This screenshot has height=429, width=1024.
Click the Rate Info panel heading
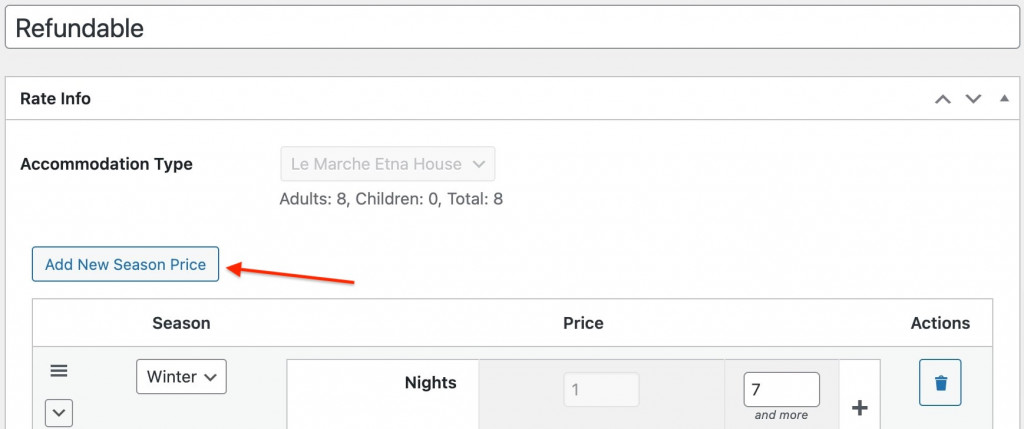pyautogui.click(x=56, y=99)
